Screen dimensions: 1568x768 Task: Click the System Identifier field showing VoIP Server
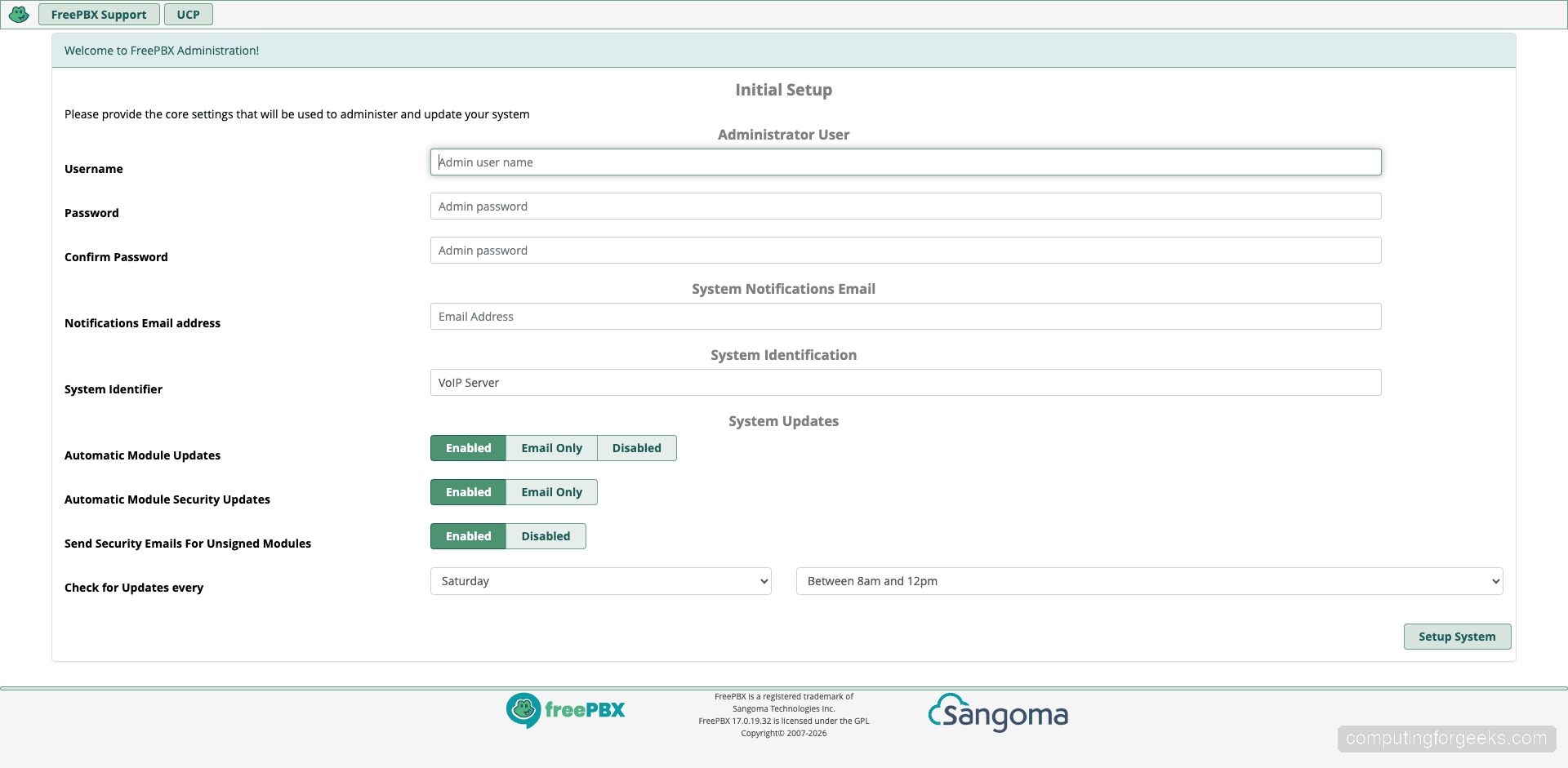[905, 382]
